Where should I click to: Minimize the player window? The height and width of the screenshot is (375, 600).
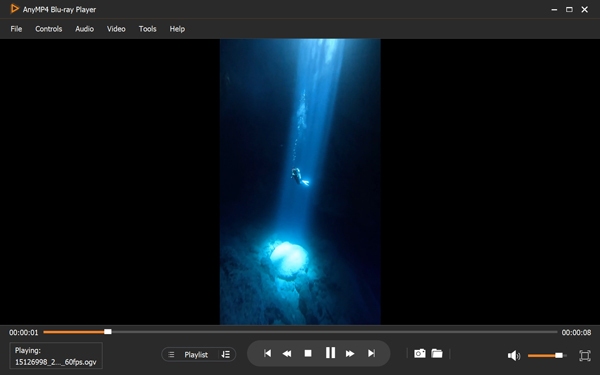click(554, 10)
